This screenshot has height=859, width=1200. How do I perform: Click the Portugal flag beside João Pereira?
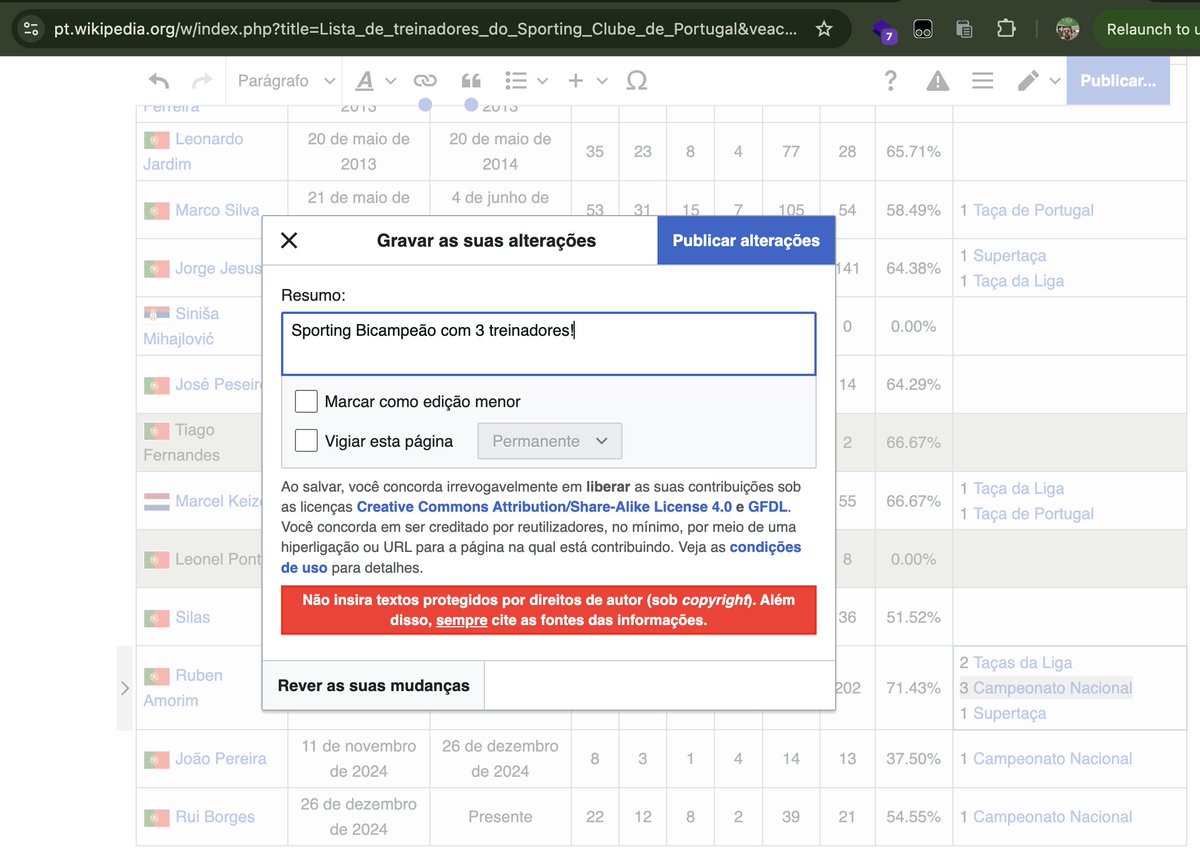(x=156, y=759)
